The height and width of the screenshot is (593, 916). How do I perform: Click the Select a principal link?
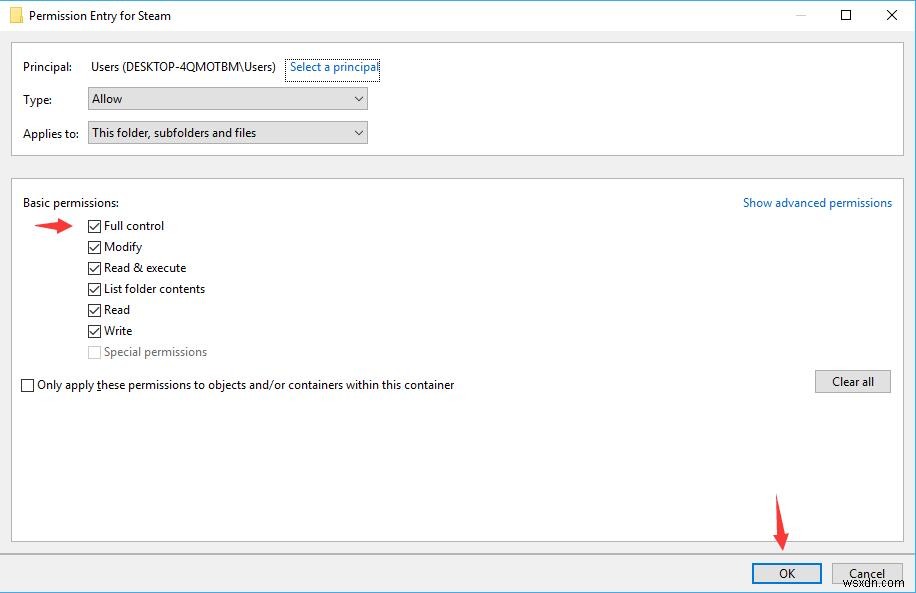[x=334, y=67]
